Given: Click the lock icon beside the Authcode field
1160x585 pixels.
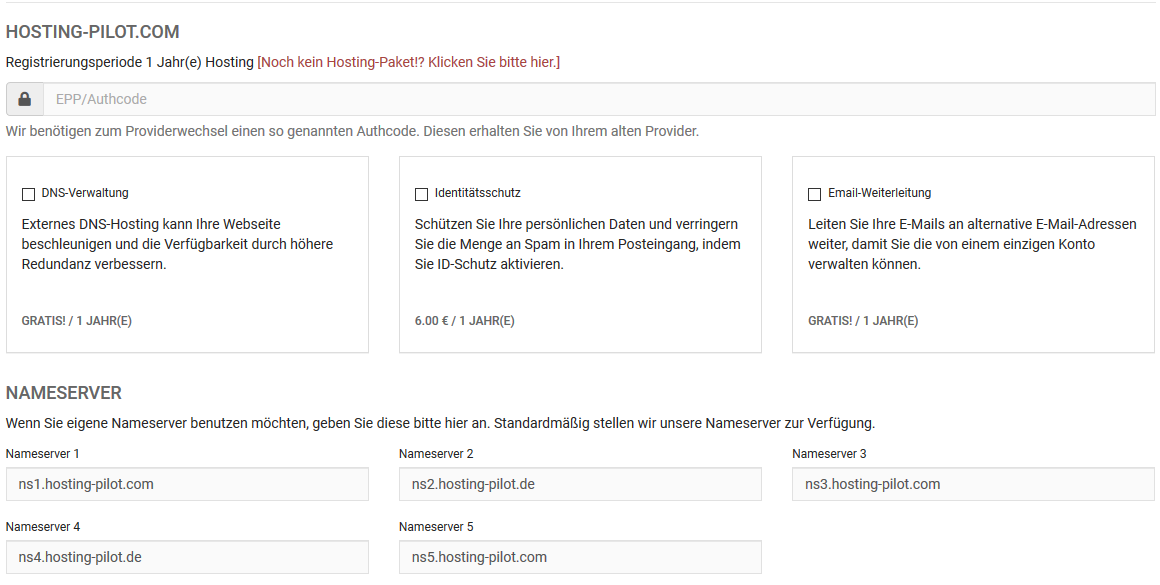Looking at the screenshot, I should click(24, 99).
